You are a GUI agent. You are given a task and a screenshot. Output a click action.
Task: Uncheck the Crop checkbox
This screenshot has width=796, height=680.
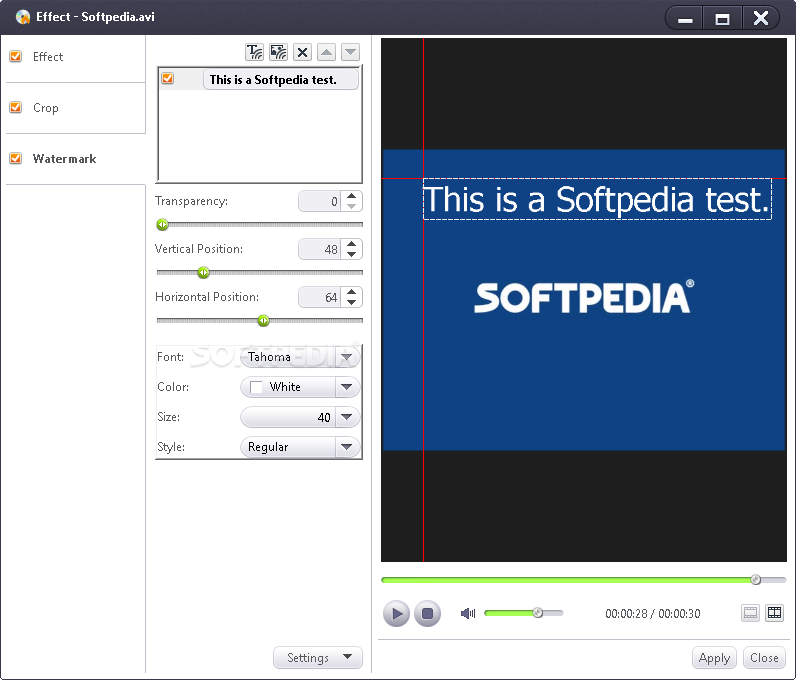click(16, 108)
